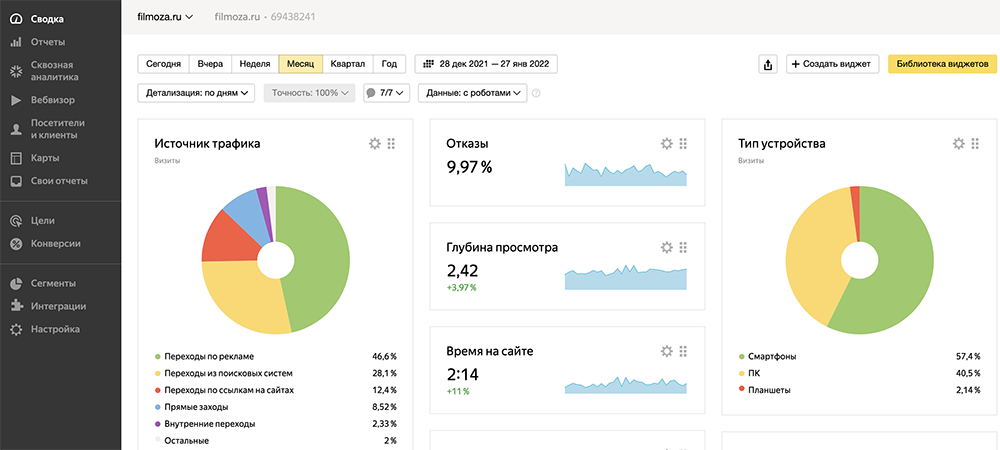This screenshot has height=450, width=1000.
Task: Select the Квартал period option
Action: [x=347, y=64]
